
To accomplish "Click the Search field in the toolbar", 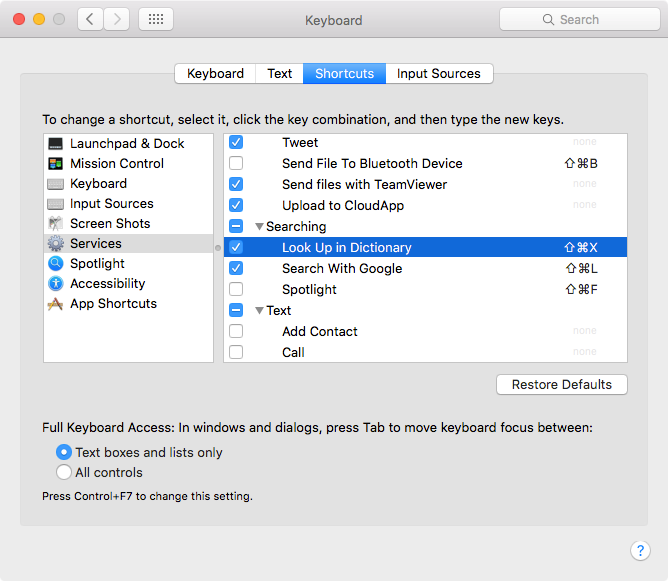I will point(580,20).
